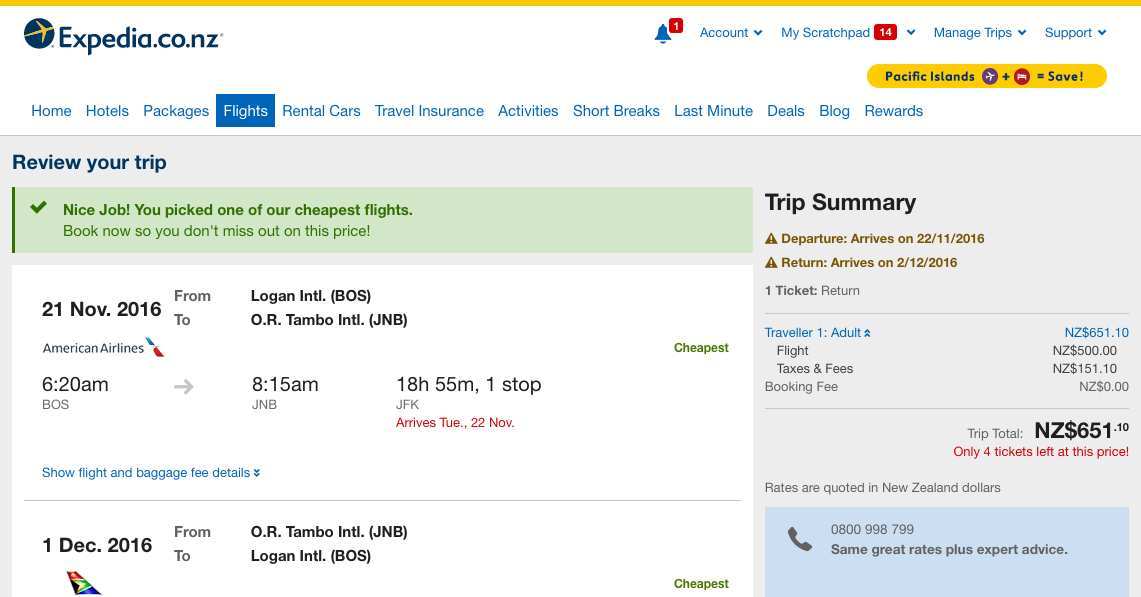Click the green checkmark icon
This screenshot has height=597, width=1141.
39,208
